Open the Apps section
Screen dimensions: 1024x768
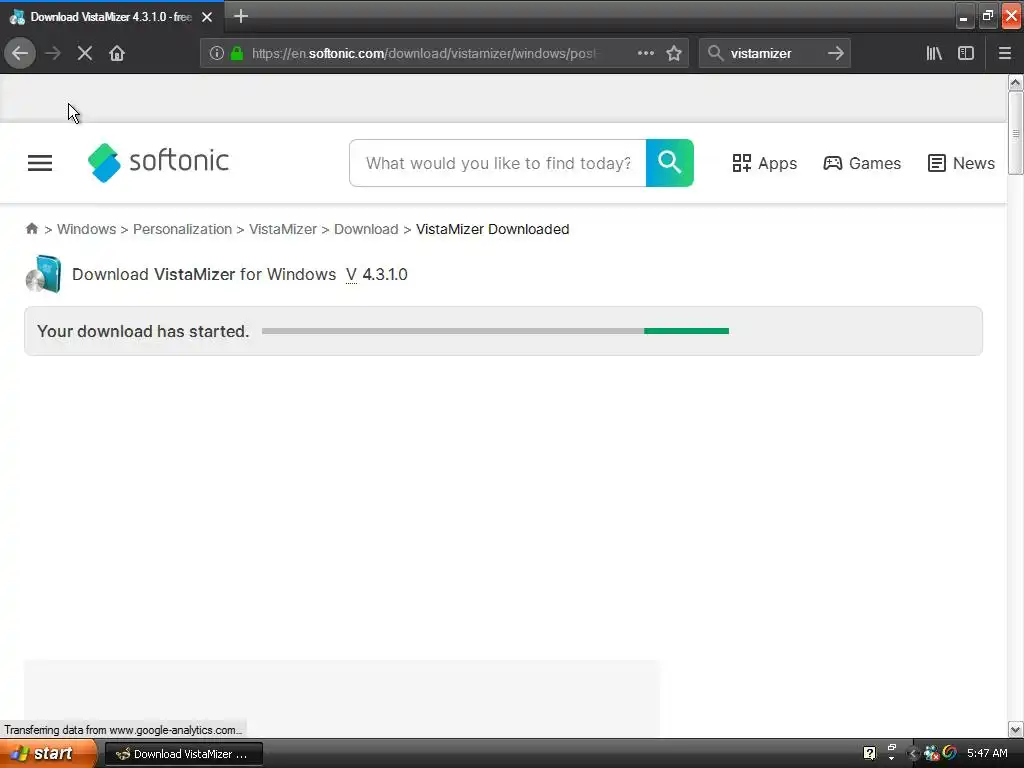click(x=764, y=163)
